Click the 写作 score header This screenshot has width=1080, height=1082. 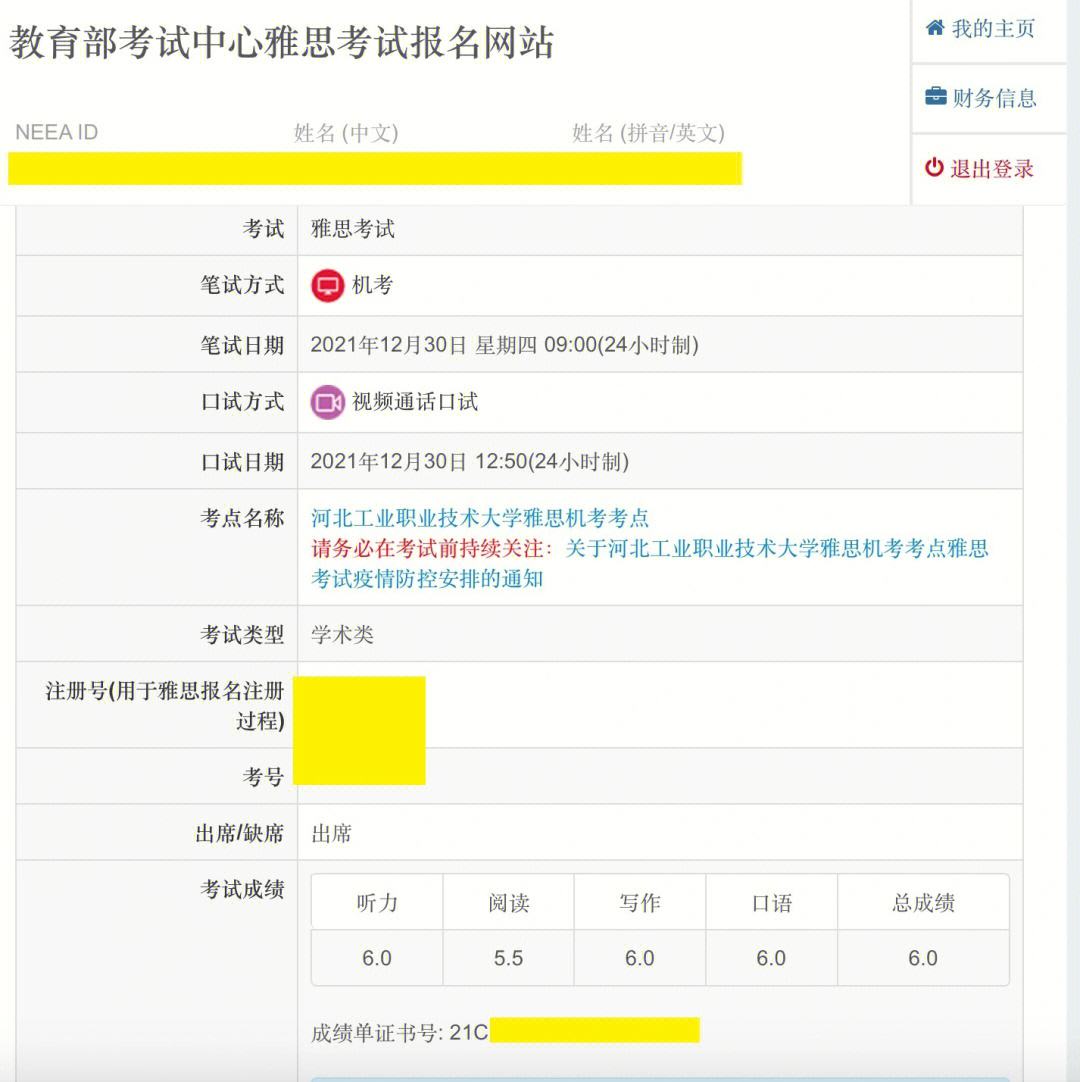pos(640,903)
